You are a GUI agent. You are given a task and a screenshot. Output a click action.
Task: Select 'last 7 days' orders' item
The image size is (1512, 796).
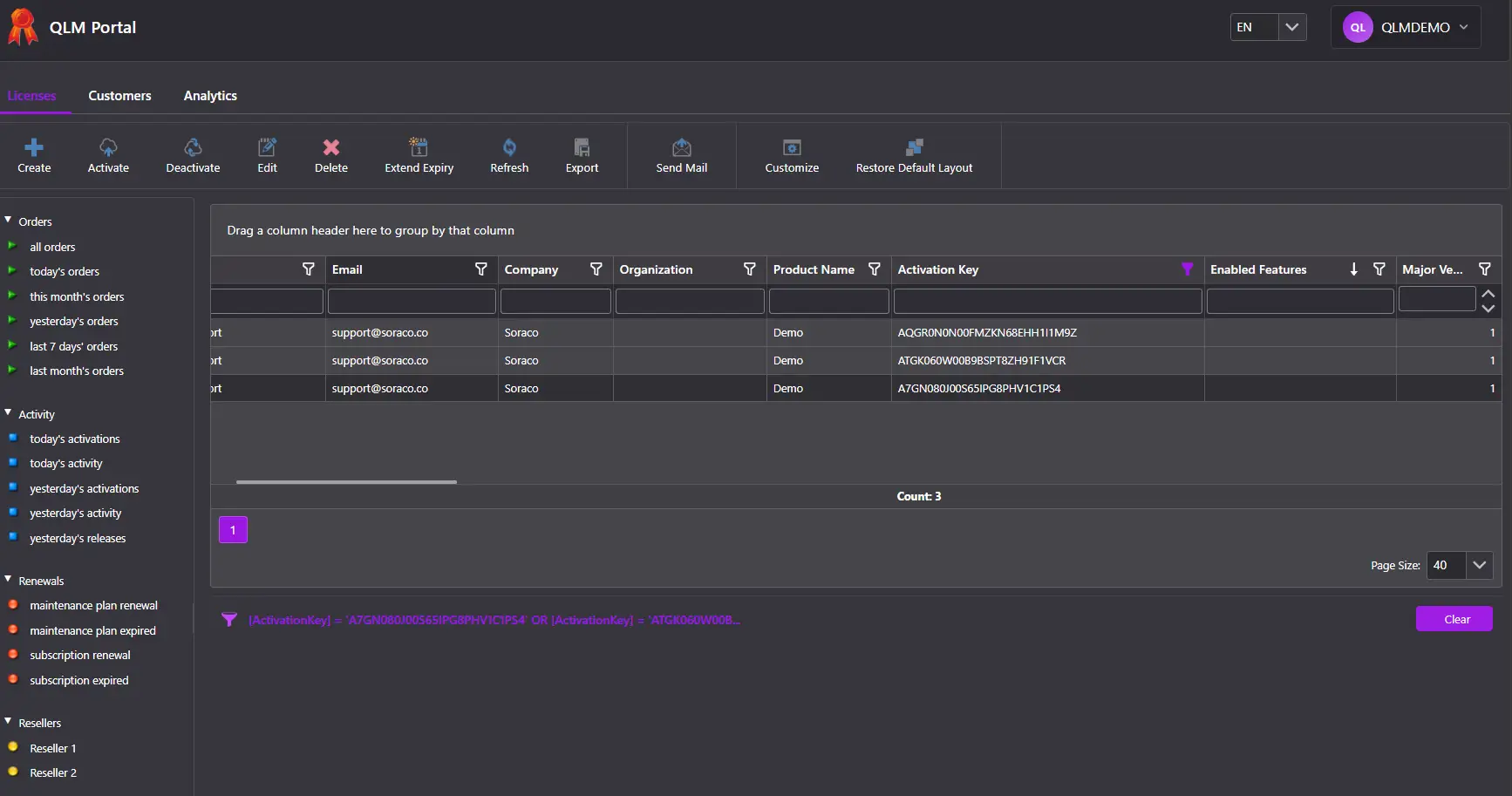[73, 346]
